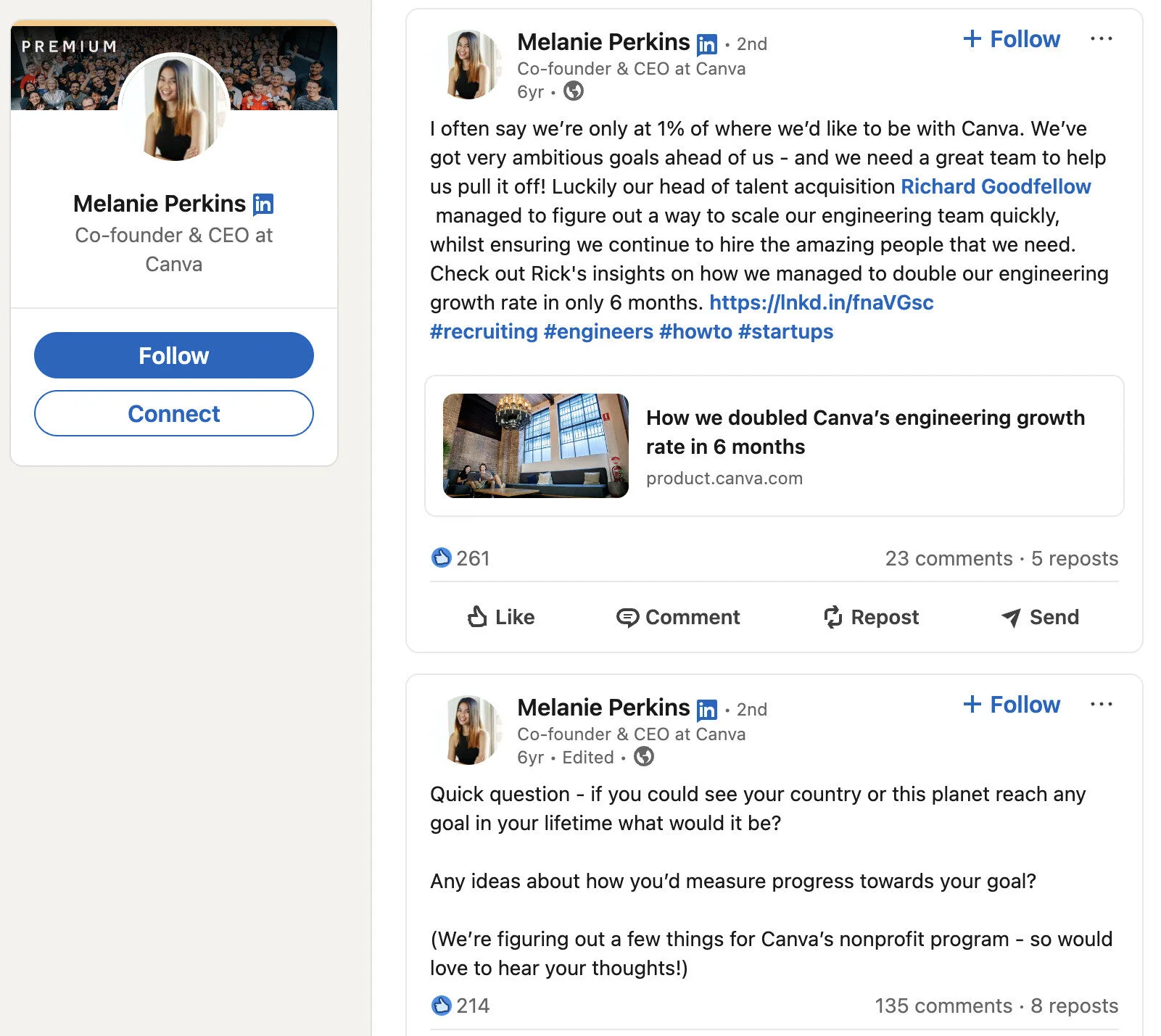Click the thumbs-up reactions icon showing 261
Image resolution: width=1161 pixels, height=1036 pixels.
[x=441, y=558]
